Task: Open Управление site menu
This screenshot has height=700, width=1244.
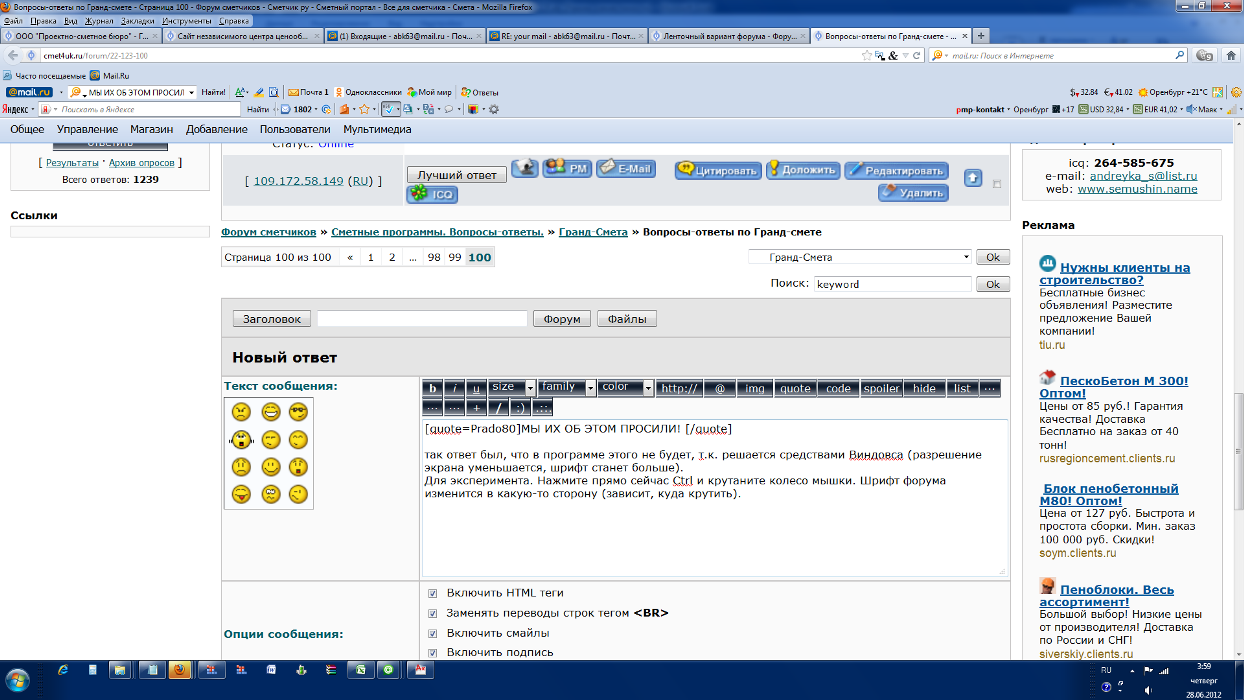Action: pyautogui.click(x=88, y=129)
